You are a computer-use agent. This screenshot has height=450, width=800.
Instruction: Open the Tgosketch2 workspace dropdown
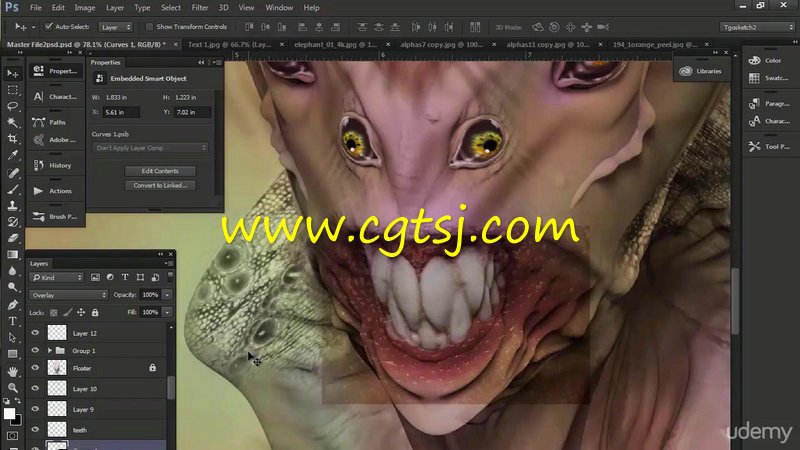click(x=757, y=27)
